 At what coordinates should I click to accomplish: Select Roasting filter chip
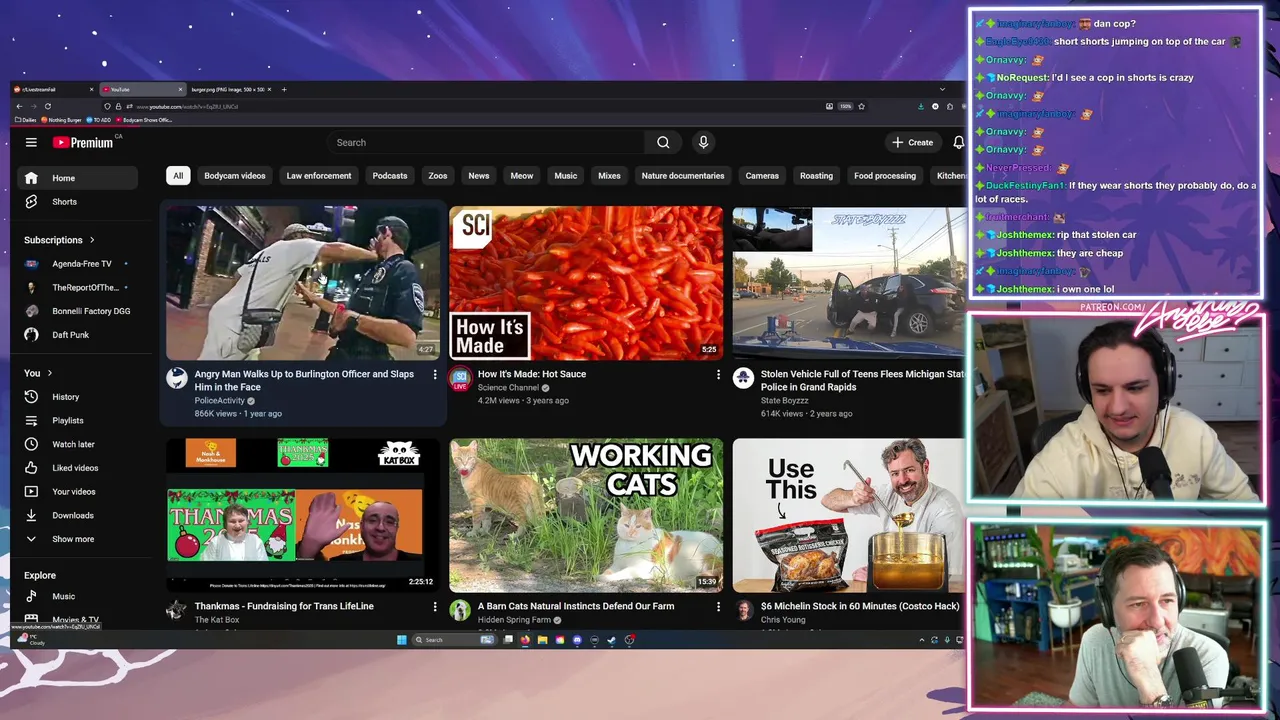click(816, 176)
